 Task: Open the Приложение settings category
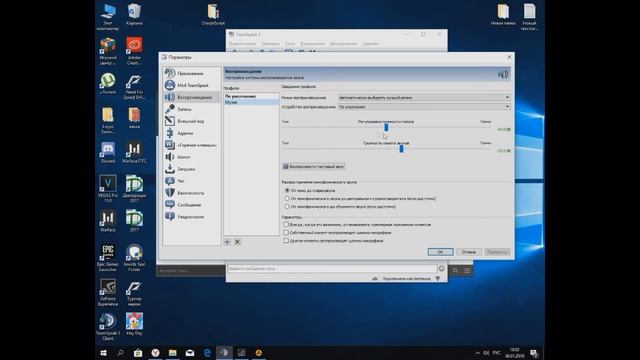tap(191, 73)
